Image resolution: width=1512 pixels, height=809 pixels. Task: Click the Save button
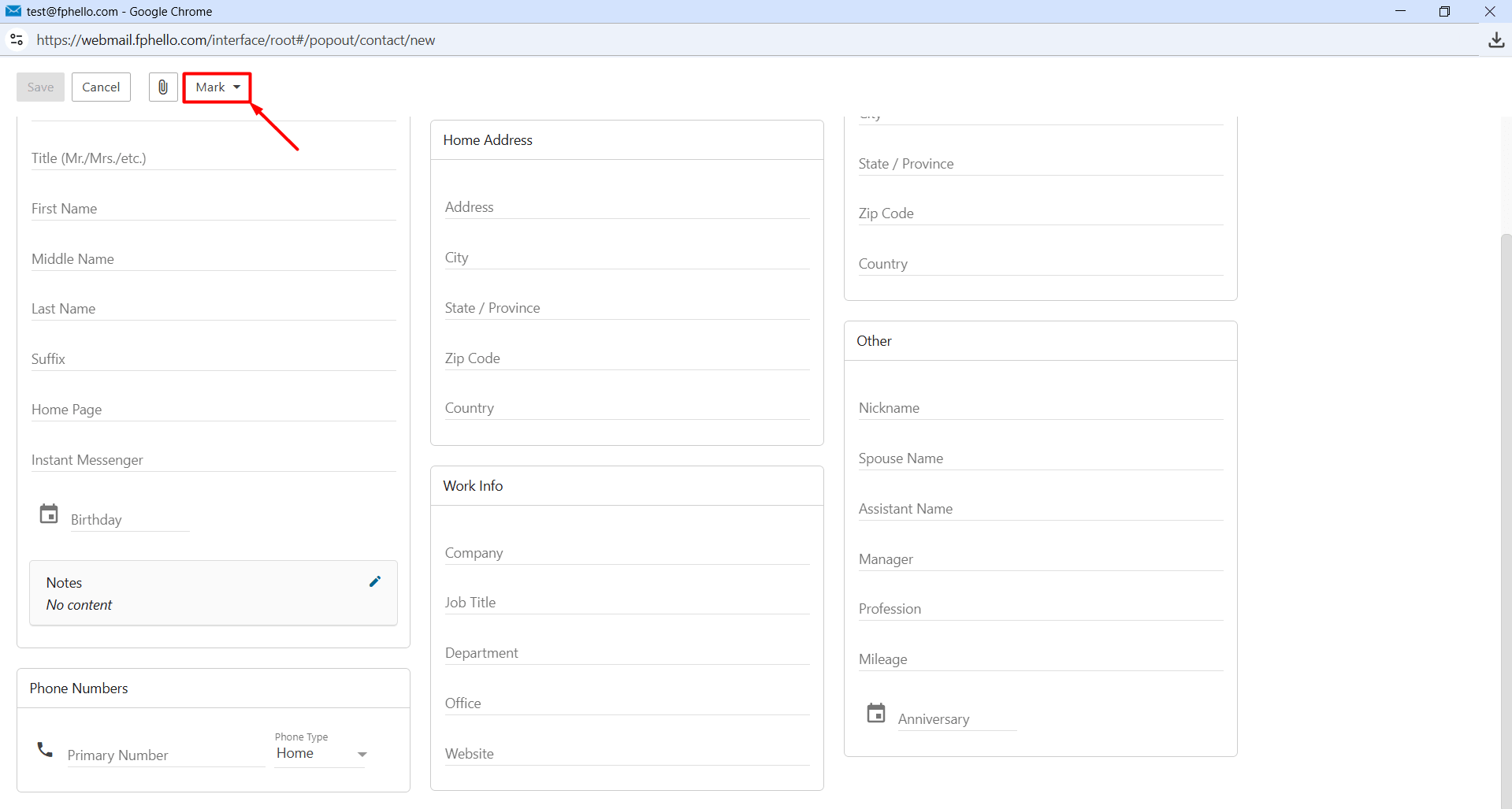pos(40,87)
